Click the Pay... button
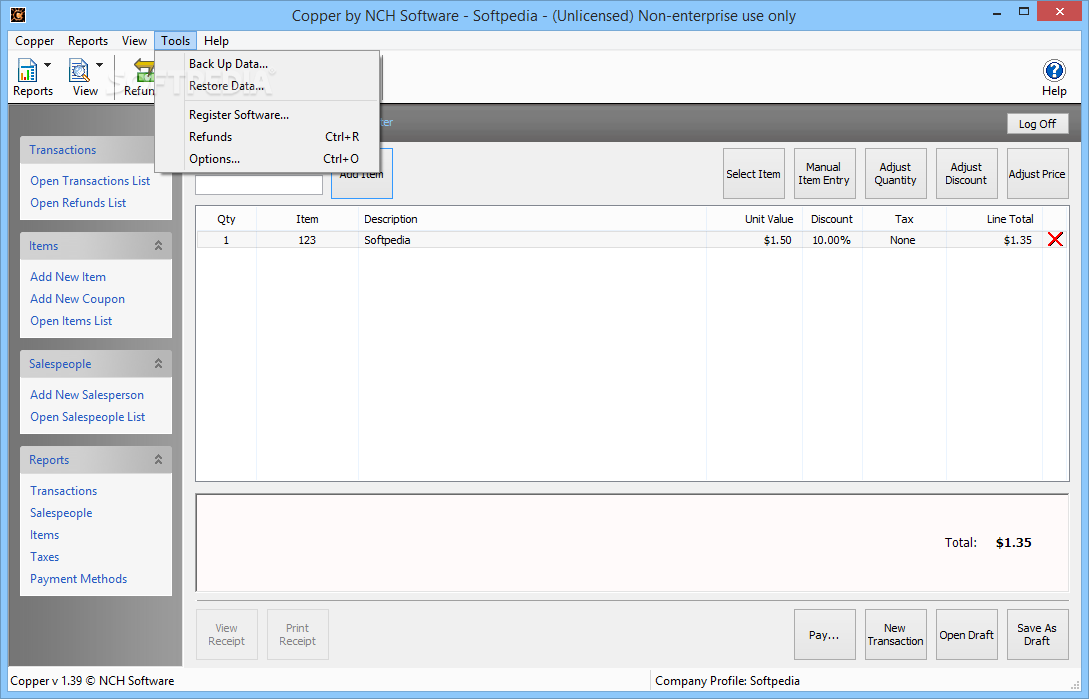Viewport: 1089px width, 699px height. pyautogui.click(x=824, y=634)
